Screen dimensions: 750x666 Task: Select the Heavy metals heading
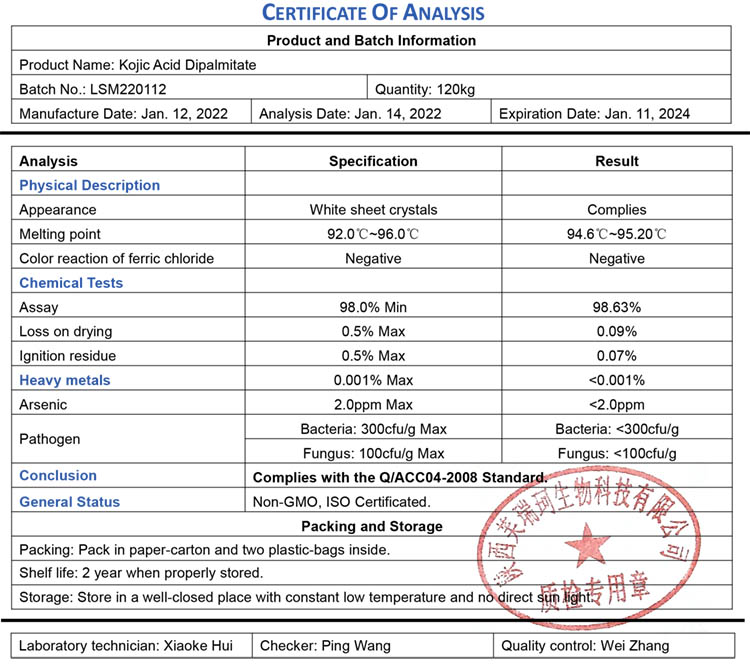65,380
